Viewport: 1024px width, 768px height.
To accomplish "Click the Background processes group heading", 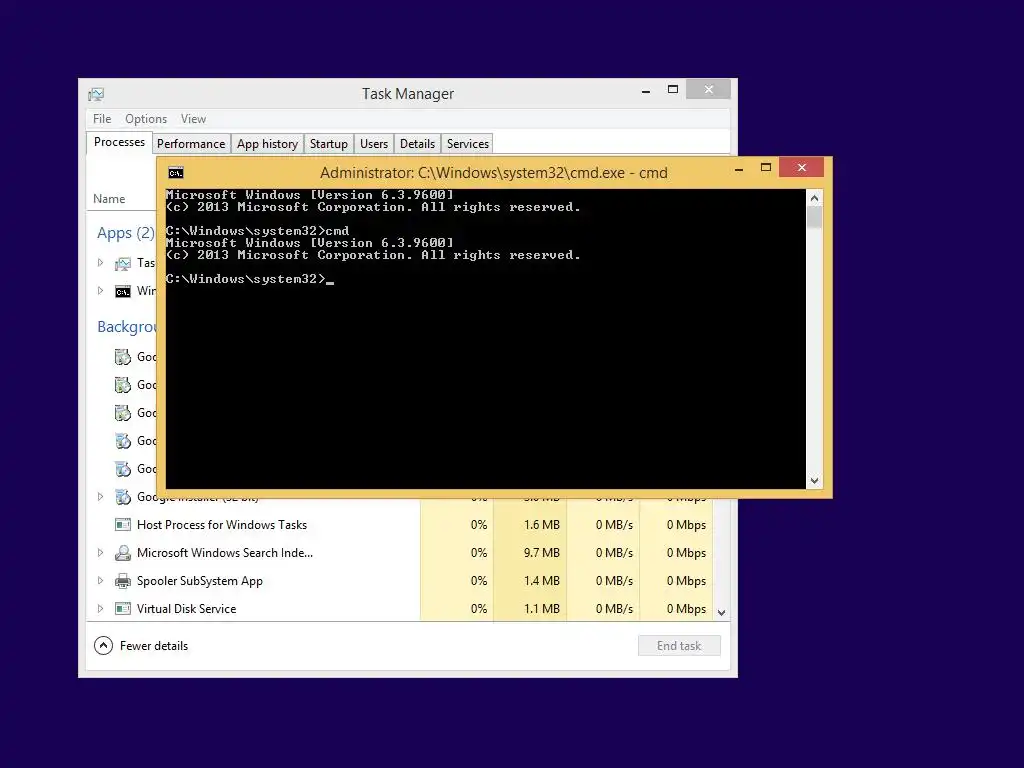I will pyautogui.click(x=127, y=327).
